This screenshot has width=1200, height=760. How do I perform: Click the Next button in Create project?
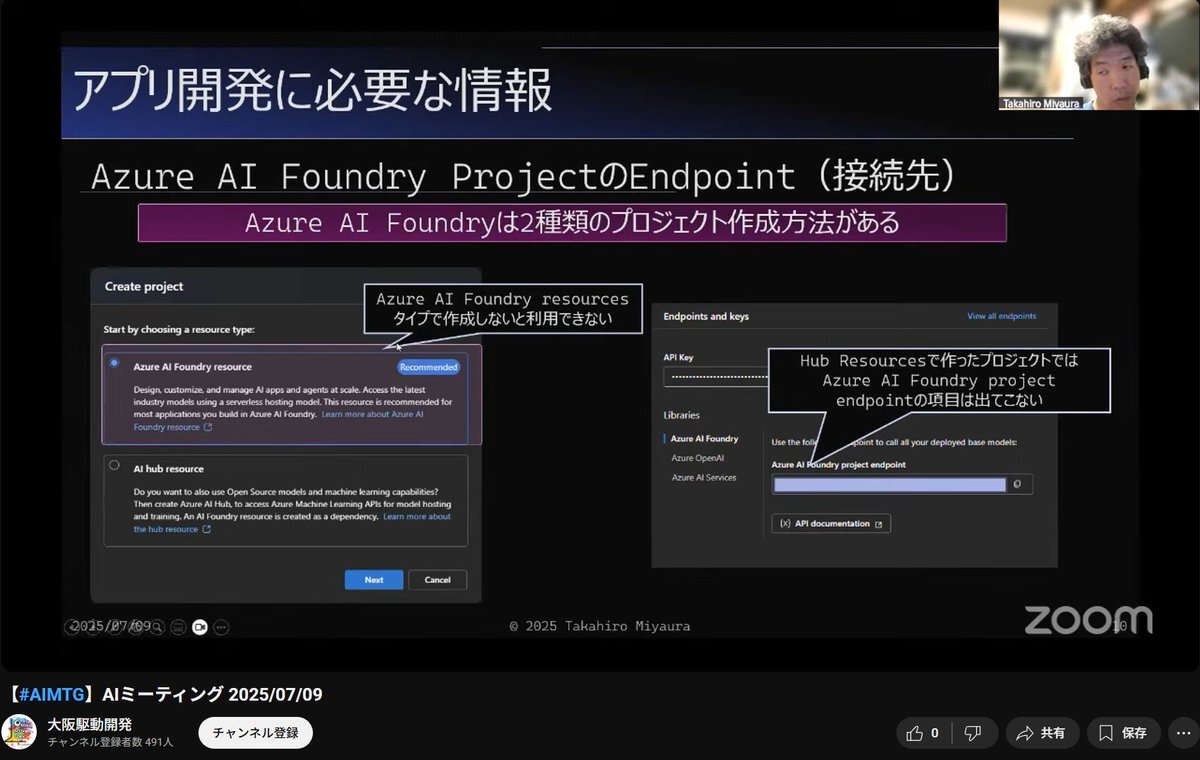click(374, 580)
